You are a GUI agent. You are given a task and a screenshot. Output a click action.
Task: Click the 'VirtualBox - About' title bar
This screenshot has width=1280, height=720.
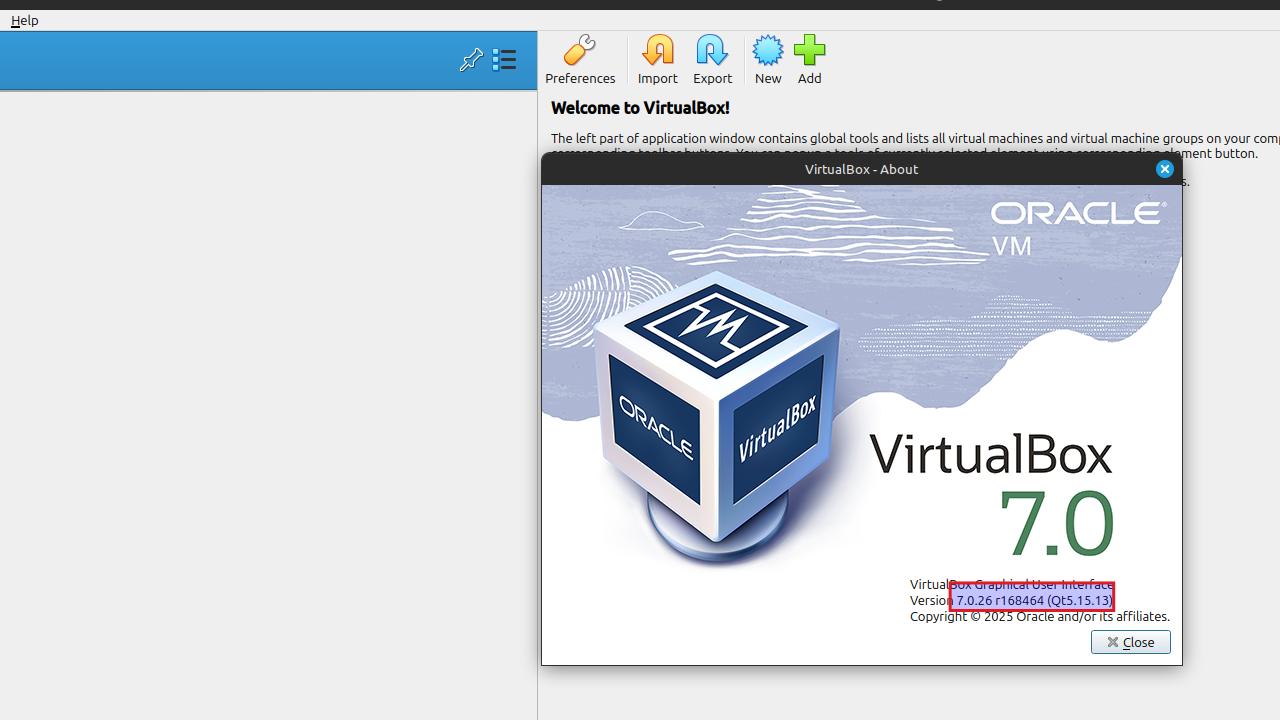[860, 169]
